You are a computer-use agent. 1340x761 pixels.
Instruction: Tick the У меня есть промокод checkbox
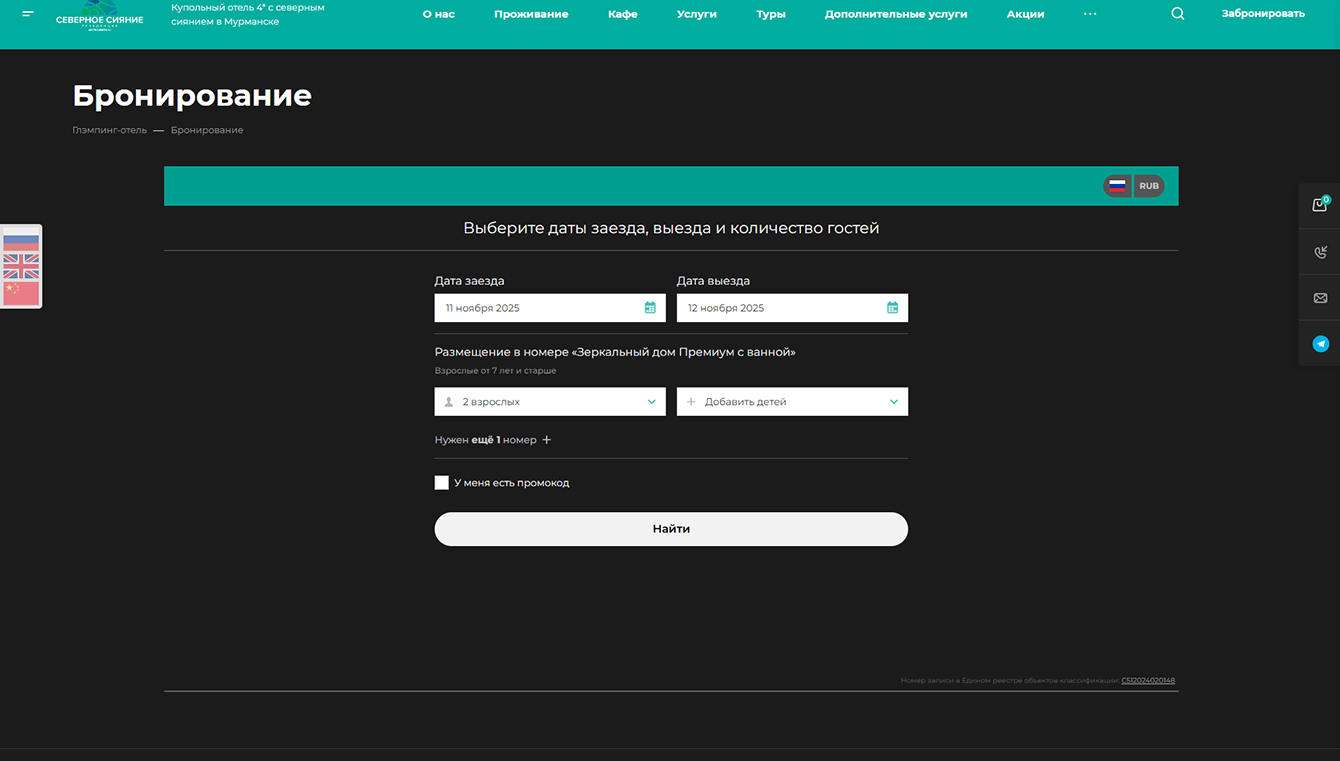(441, 483)
